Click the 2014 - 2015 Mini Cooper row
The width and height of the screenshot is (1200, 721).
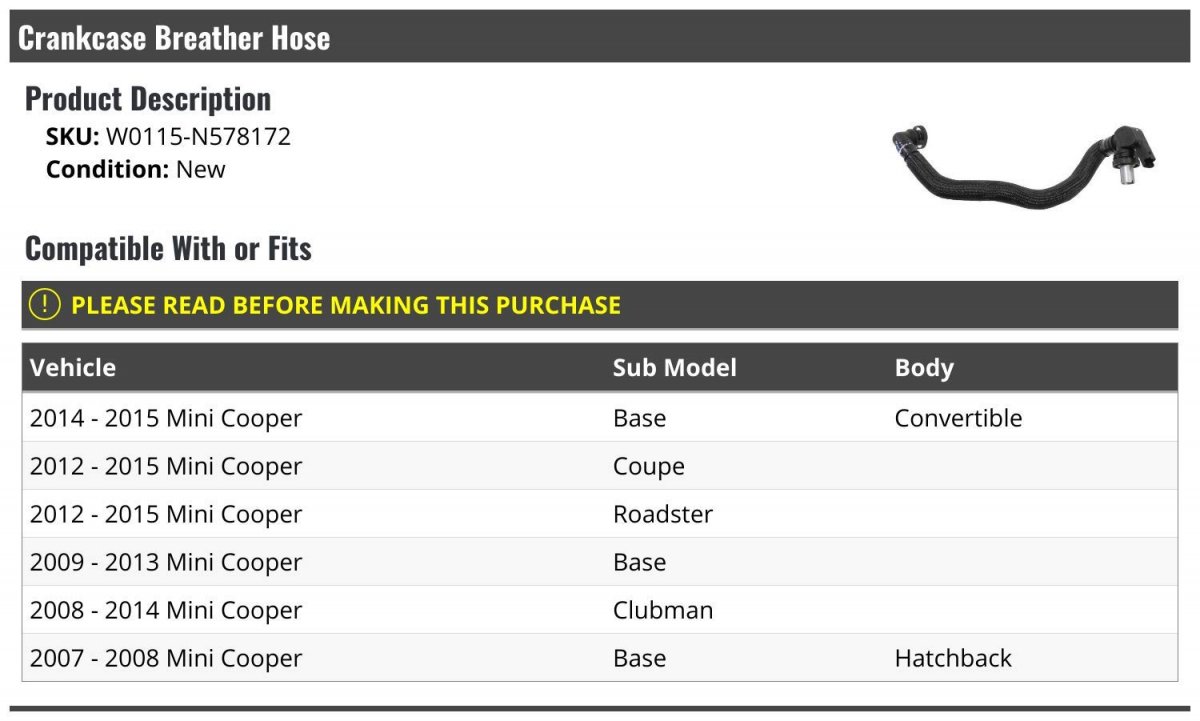600,418
